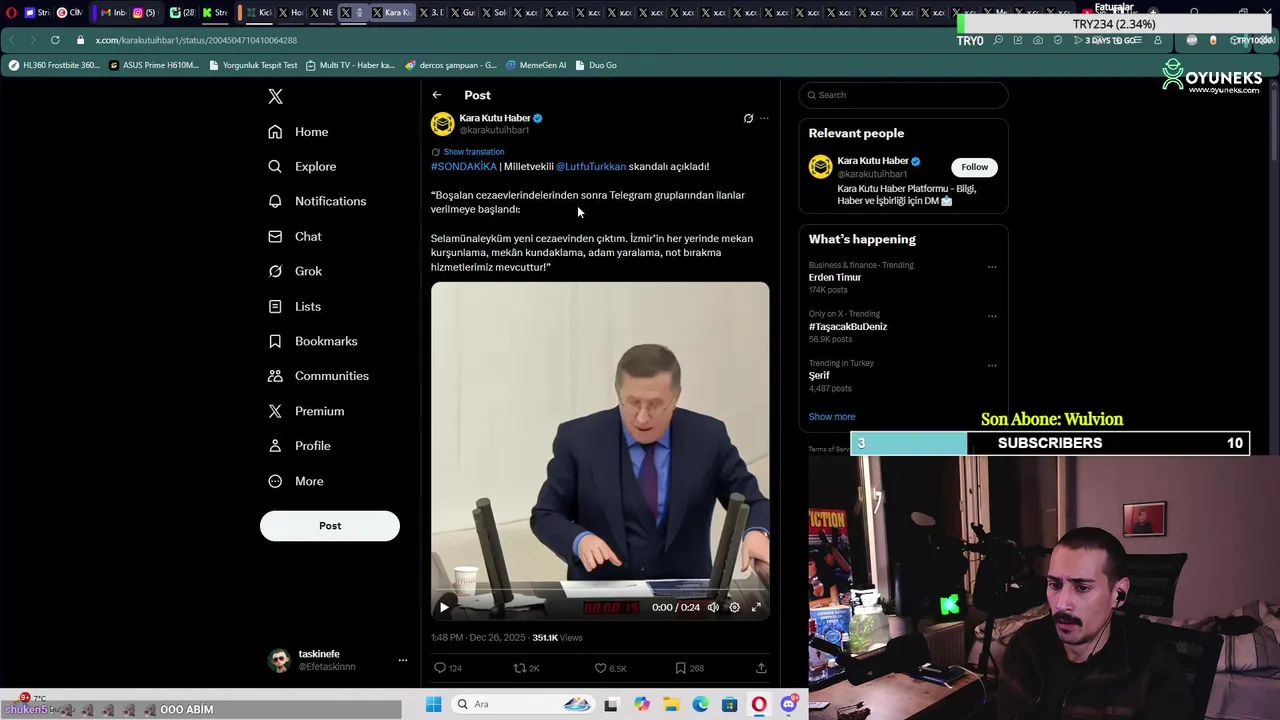Open Task View on the taskbar

coord(611,704)
